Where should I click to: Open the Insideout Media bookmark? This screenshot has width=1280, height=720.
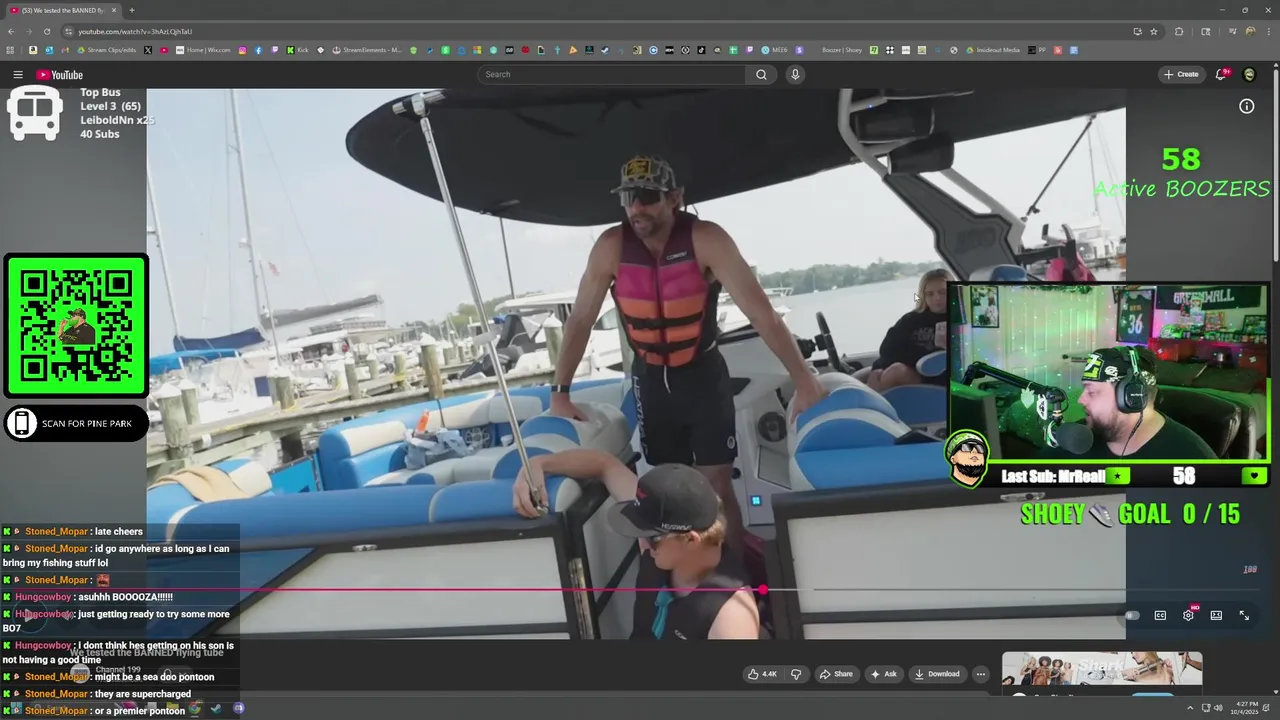point(993,50)
